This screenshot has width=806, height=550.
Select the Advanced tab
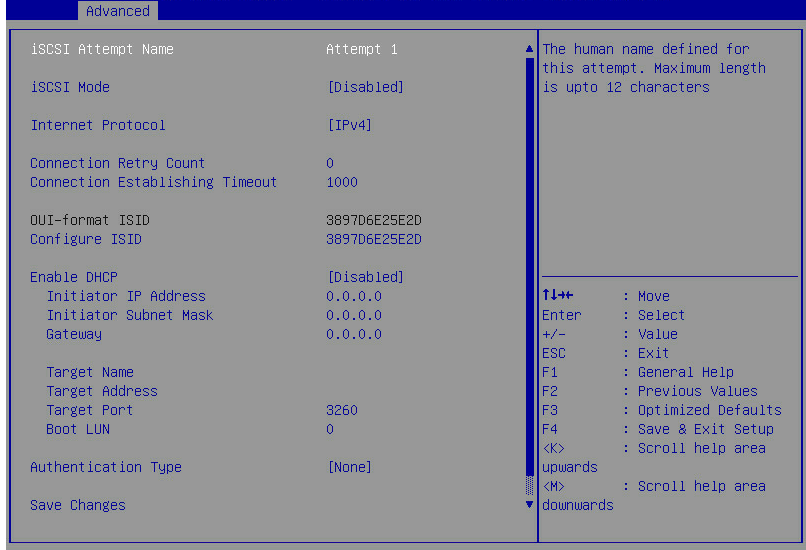click(x=118, y=11)
